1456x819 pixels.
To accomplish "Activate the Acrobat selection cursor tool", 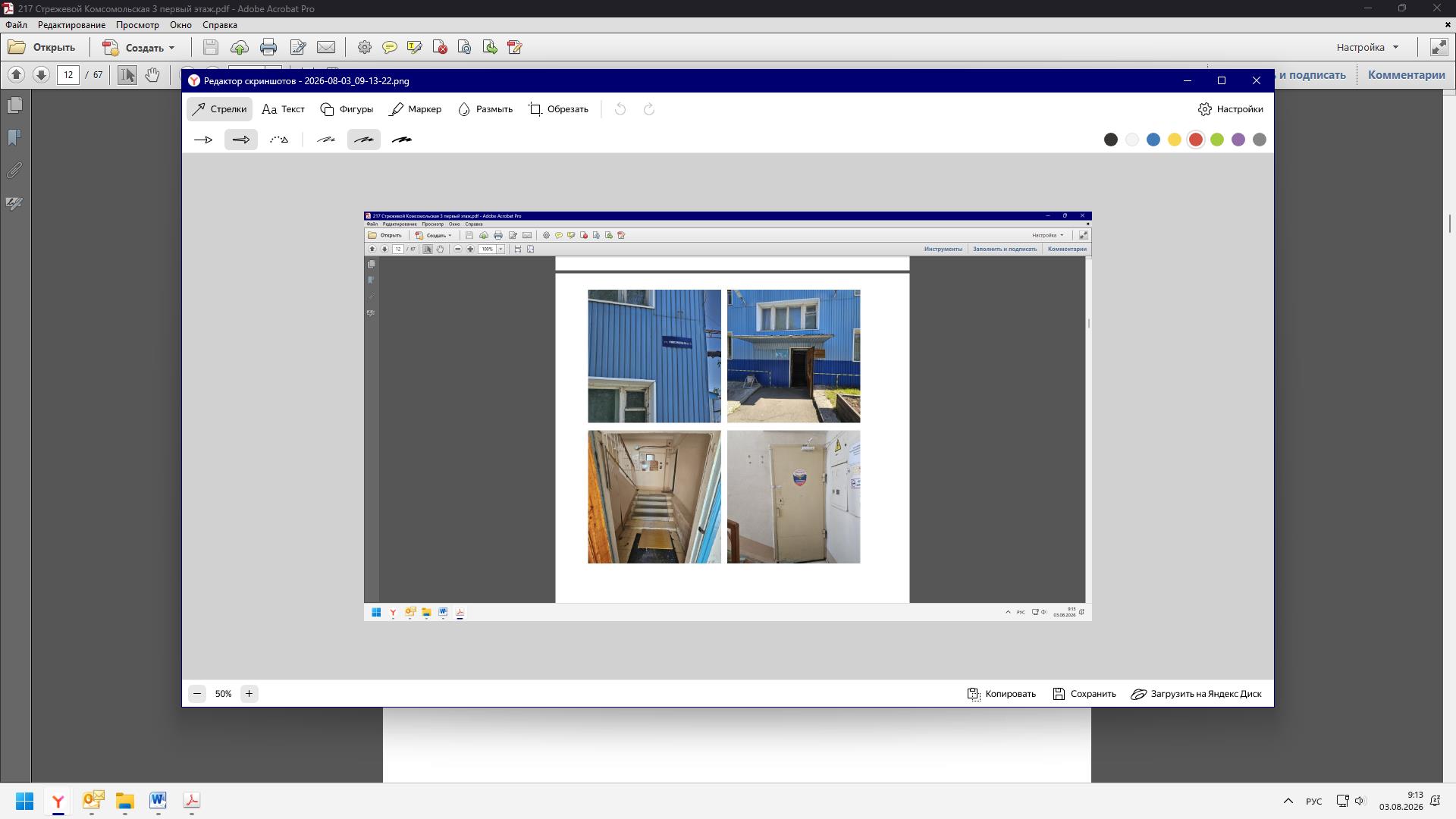I will (127, 74).
